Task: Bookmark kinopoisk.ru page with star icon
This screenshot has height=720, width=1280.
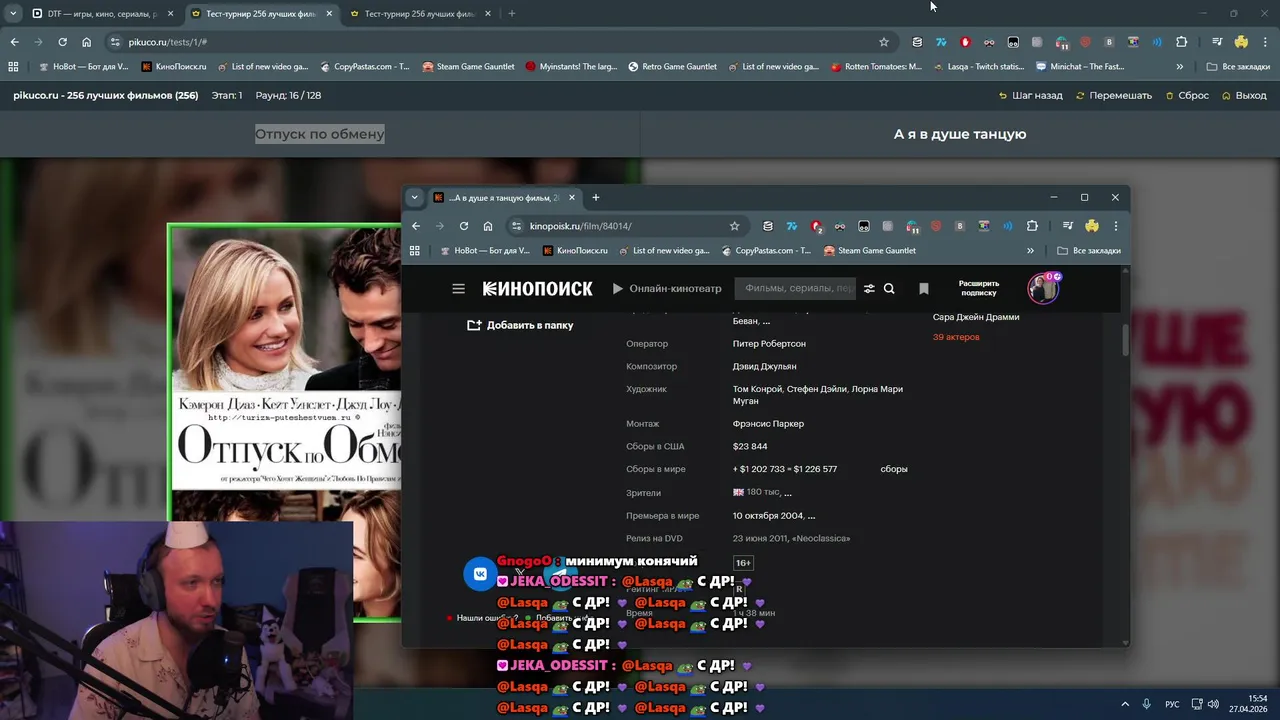Action: tap(734, 226)
